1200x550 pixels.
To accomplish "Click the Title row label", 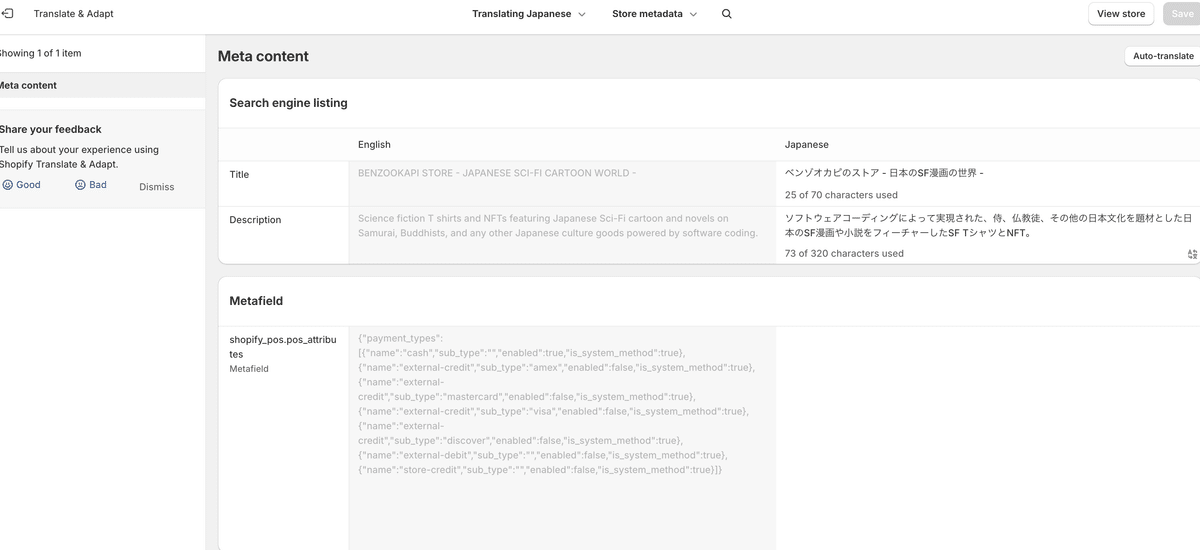I will 239,174.
